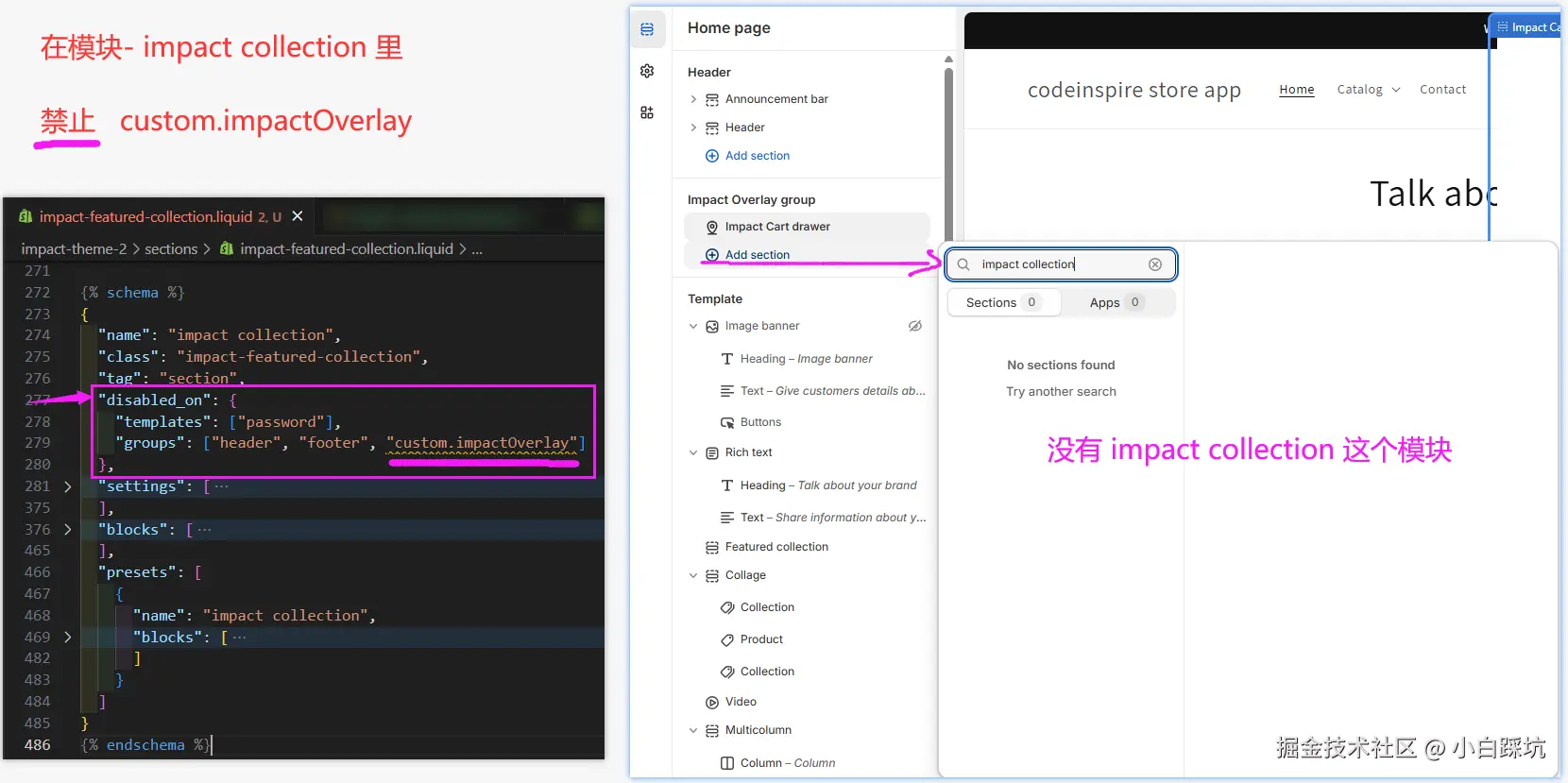Click the Buttons block icon
Screen dimensions: 1568x783
click(727, 422)
